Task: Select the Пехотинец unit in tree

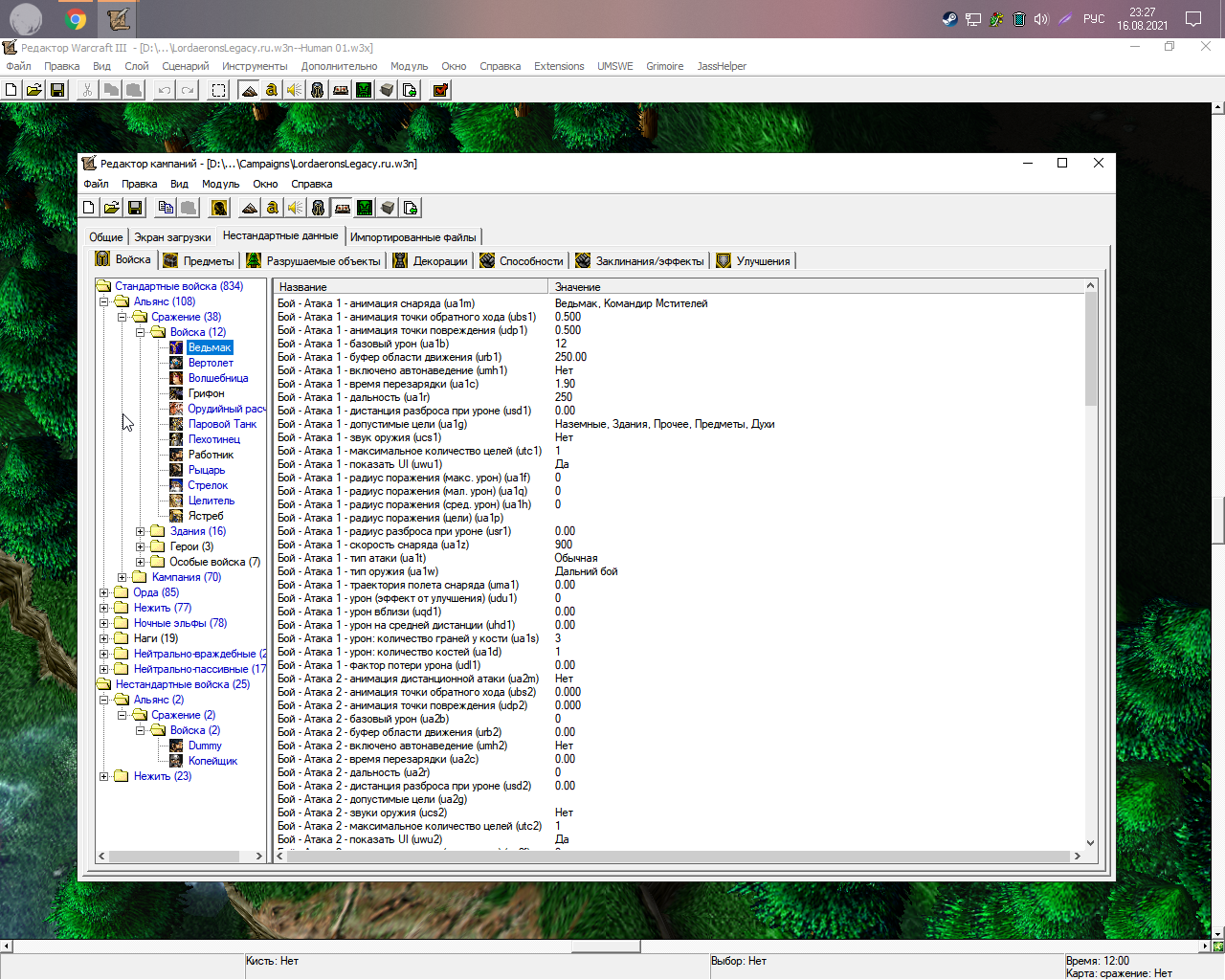Action: [214, 439]
